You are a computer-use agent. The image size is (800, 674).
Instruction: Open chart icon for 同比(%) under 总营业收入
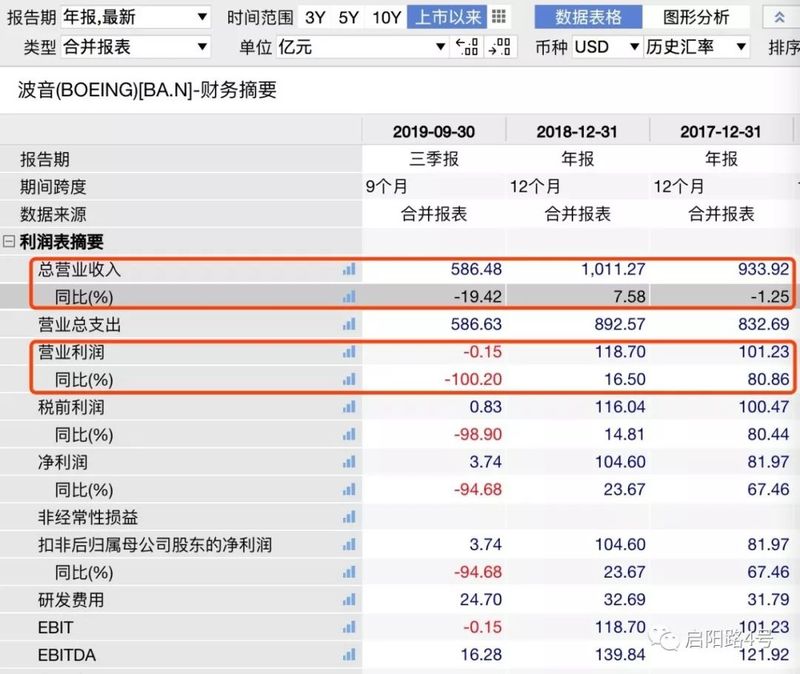[349, 297]
